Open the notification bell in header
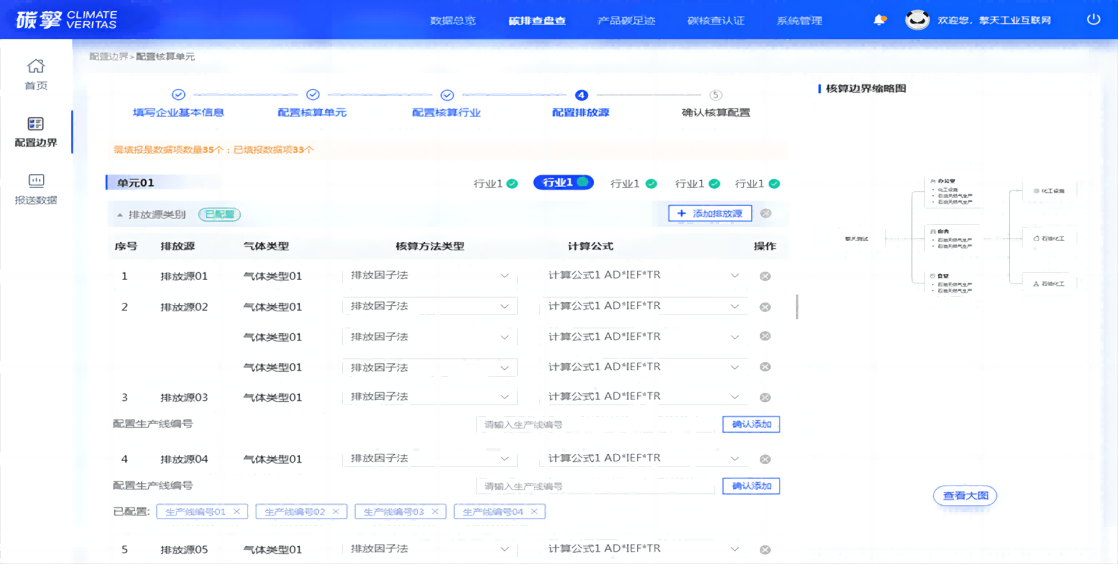The height and width of the screenshot is (564, 1118). click(x=880, y=20)
